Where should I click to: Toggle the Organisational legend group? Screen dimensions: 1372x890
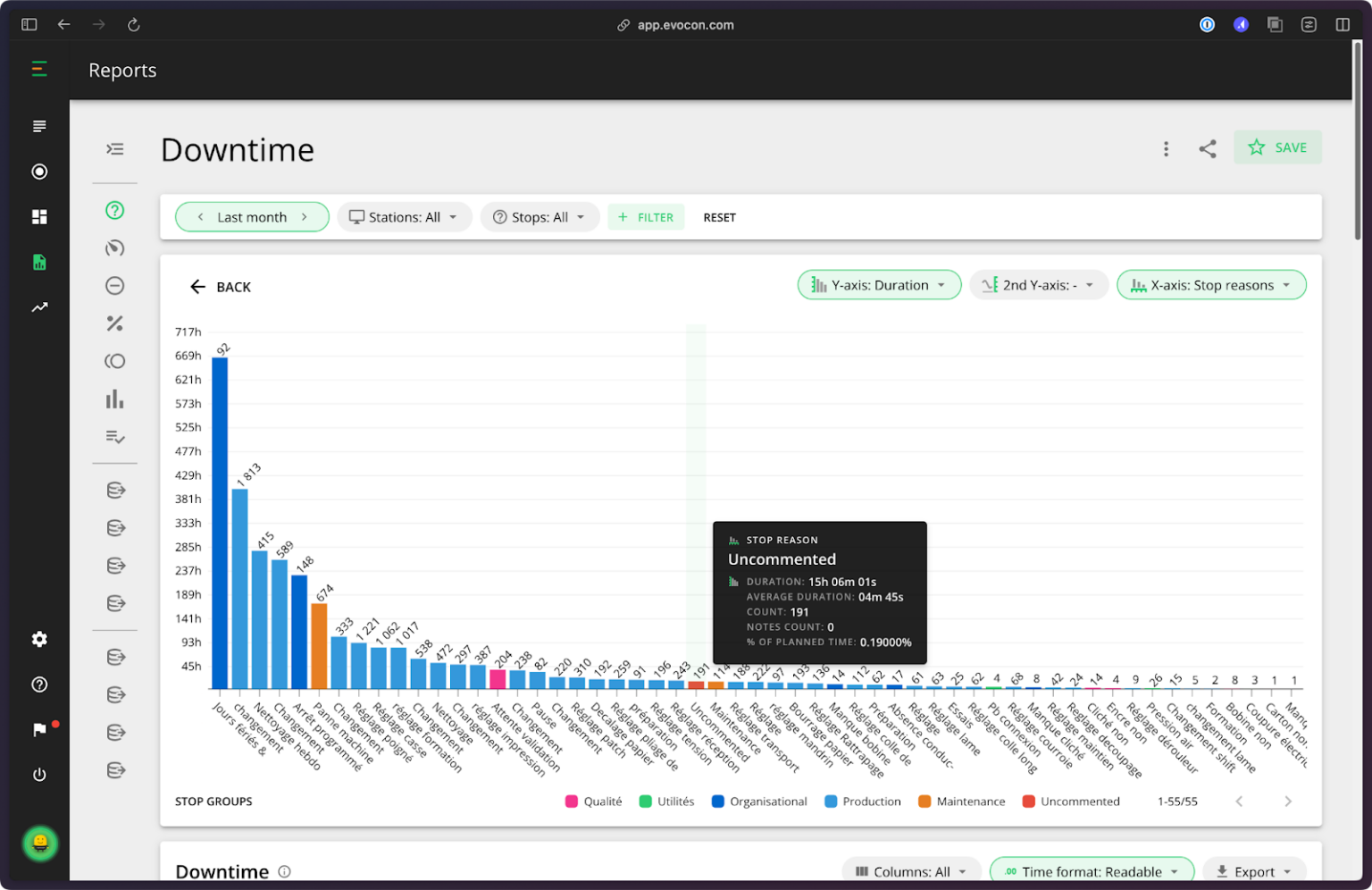759,802
